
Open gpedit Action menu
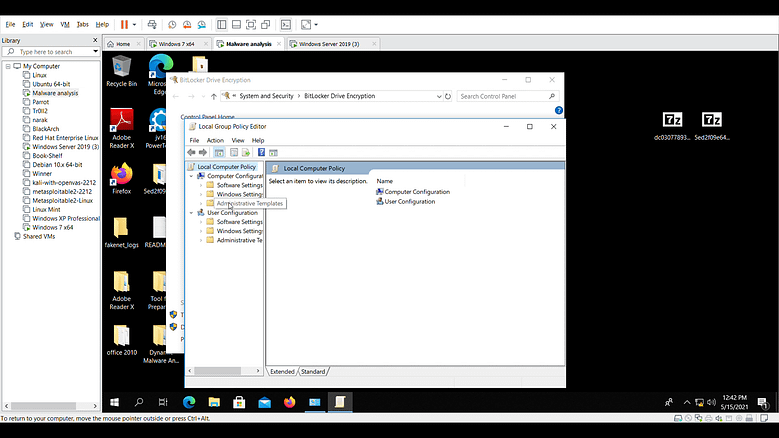click(215, 141)
